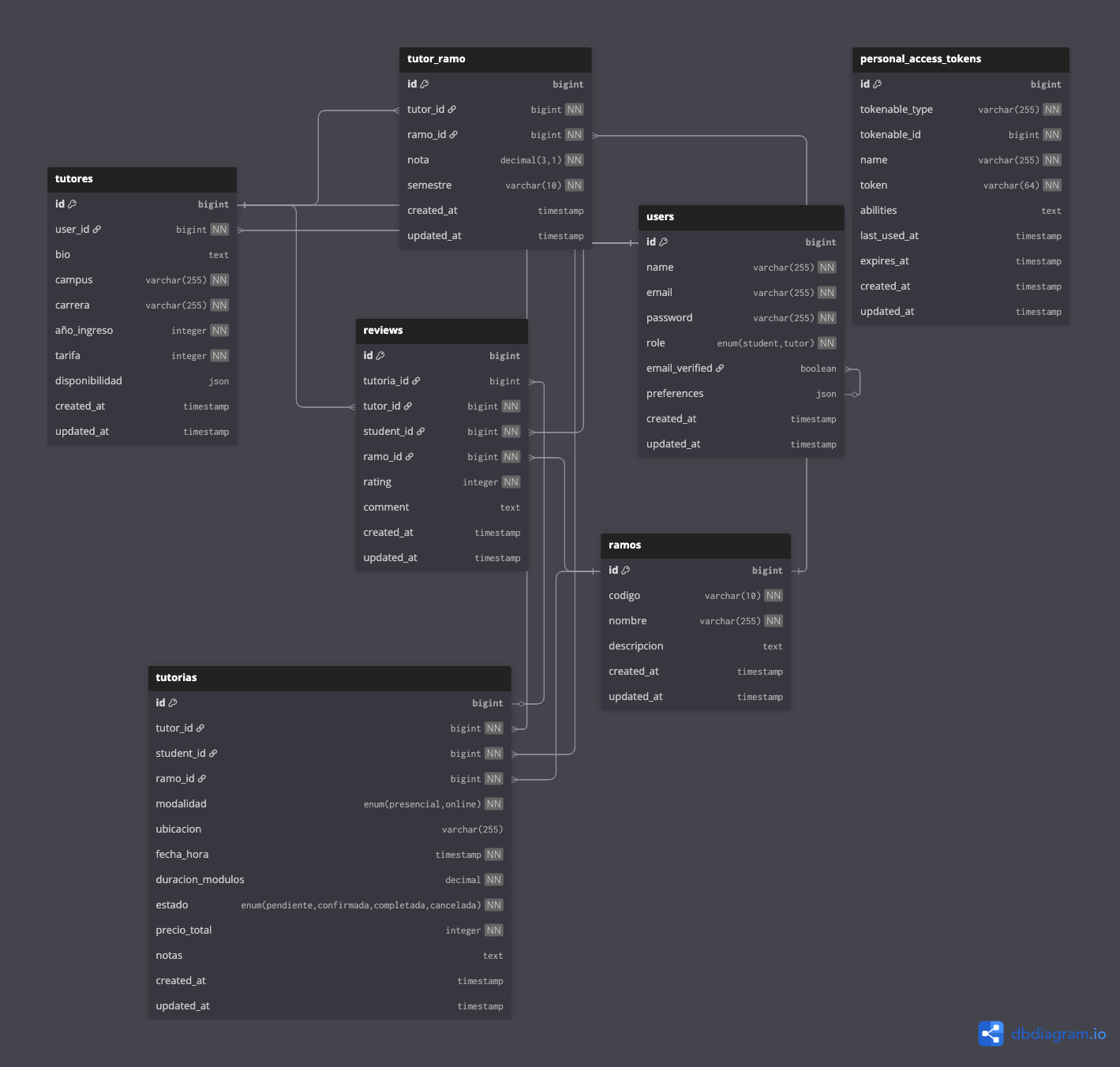Click the link icon next to email_verified
Image resolution: width=1120 pixels, height=1067 pixels.
click(x=720, y=369)
